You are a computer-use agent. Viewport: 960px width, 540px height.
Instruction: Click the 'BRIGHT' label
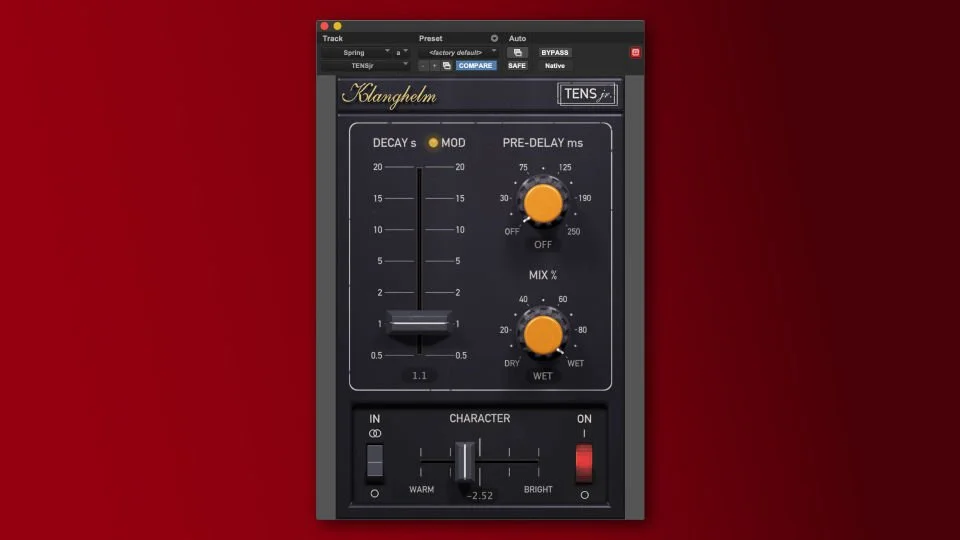tap(538, 490)
